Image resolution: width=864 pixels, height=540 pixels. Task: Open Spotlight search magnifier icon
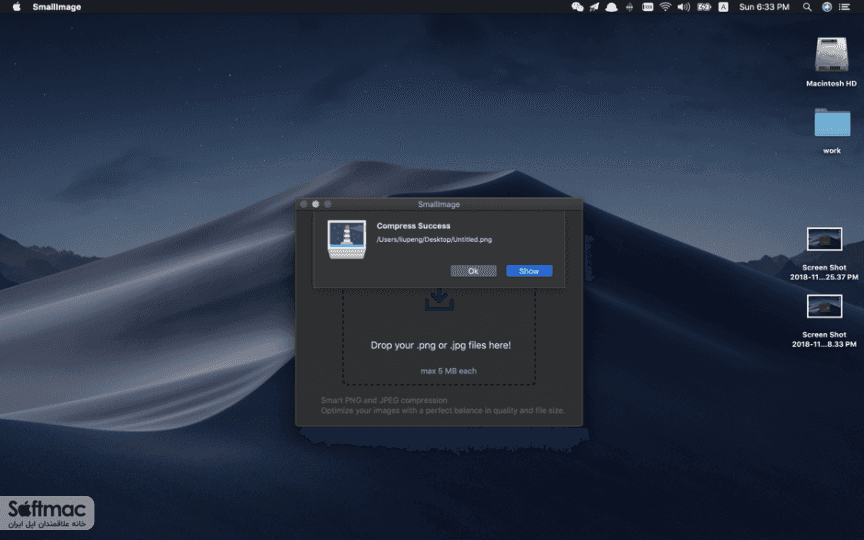click(807, 7)
